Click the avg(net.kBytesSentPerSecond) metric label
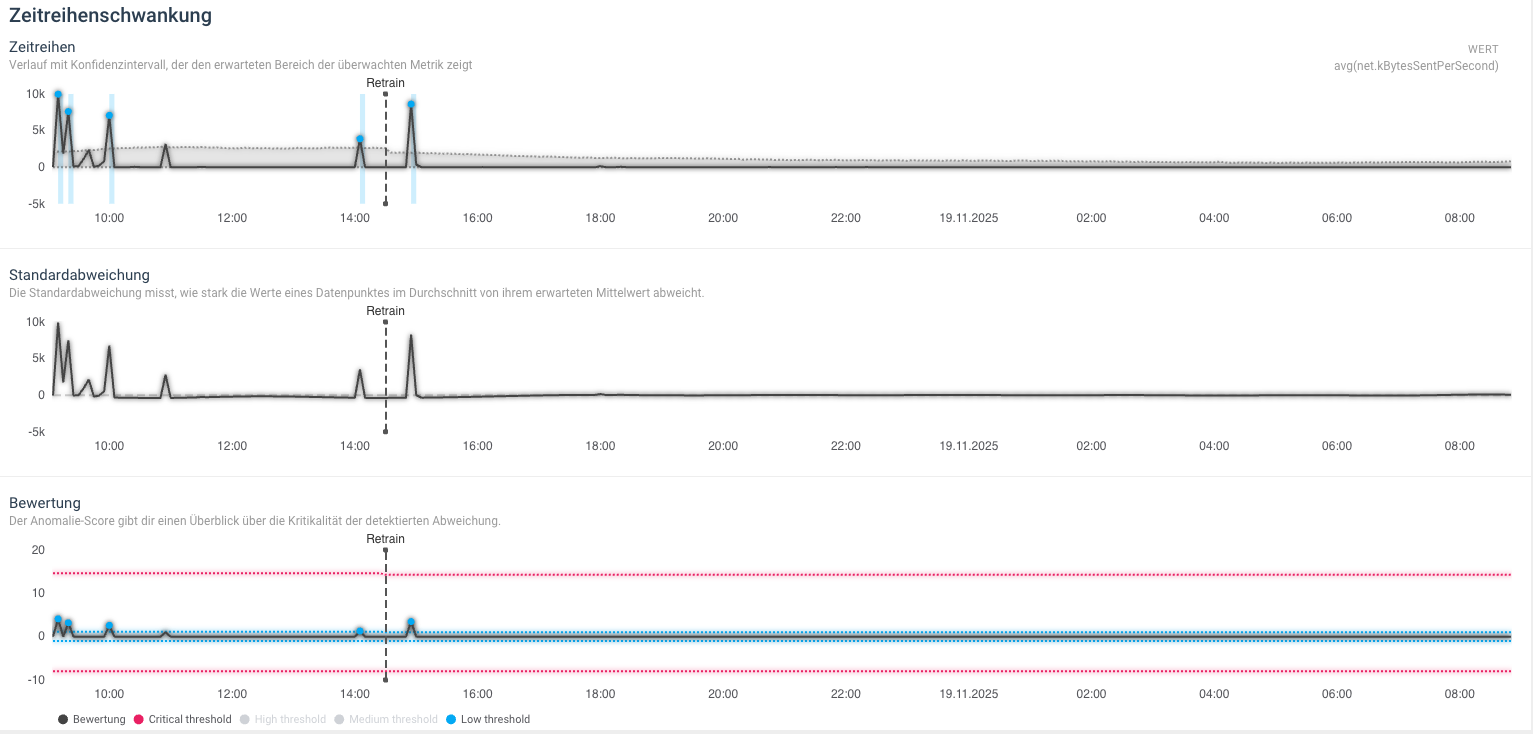This screenshot has width=1533, height=734. pos(1415,66)
